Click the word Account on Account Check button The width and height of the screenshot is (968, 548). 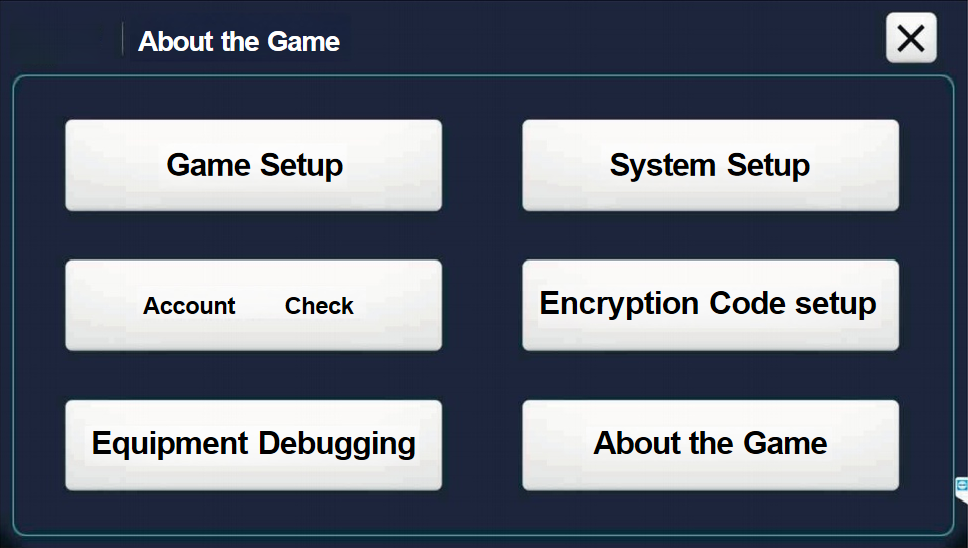click(189, 305)
